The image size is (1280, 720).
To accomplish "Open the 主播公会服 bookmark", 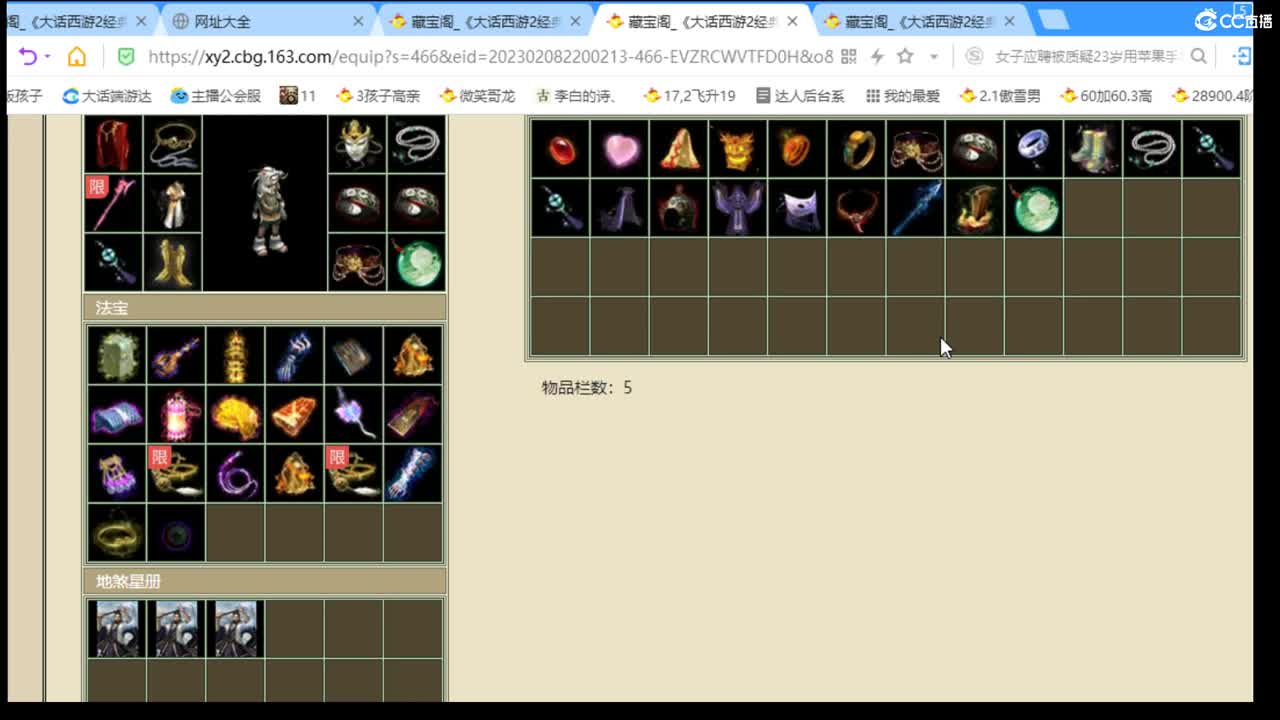I will (x=216, y=96).
